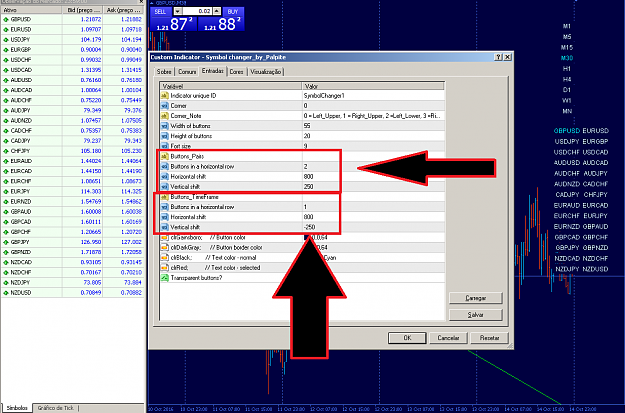Click the Cancelar button

coord(448,338)
